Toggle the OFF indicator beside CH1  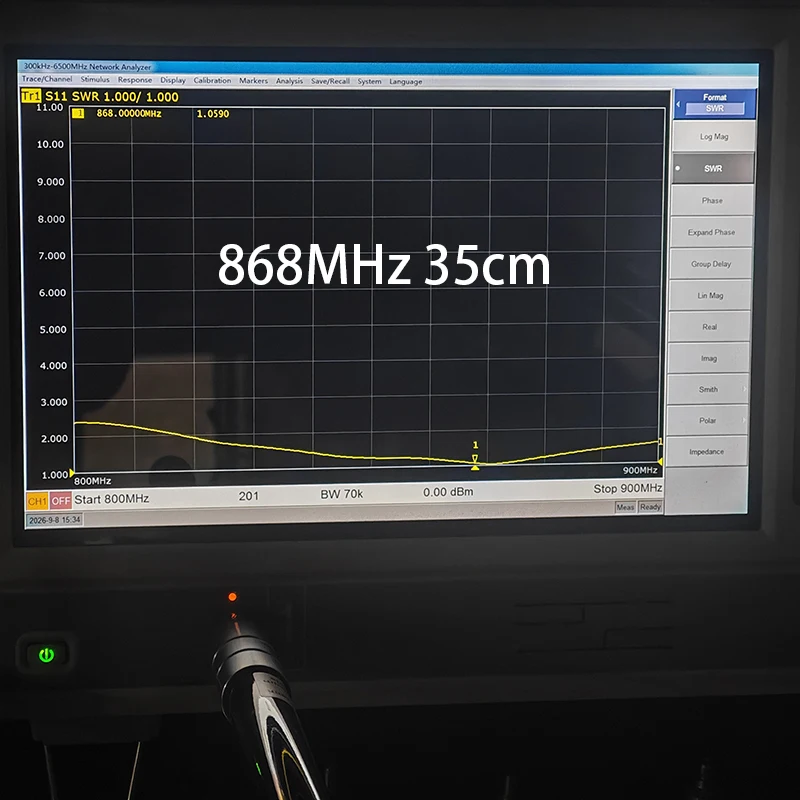tap(60, 501)
